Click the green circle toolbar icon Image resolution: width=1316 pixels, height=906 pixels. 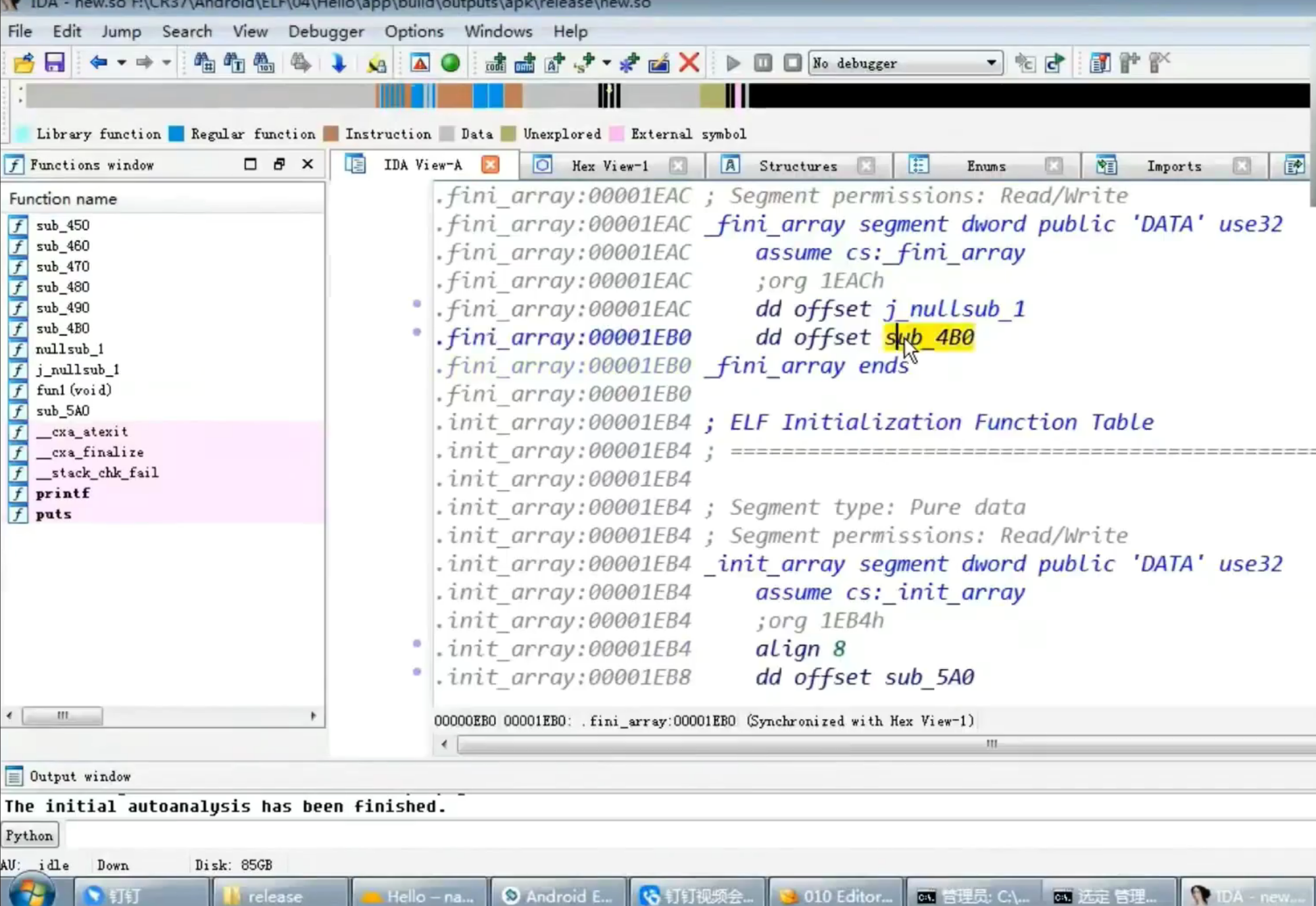451,63
